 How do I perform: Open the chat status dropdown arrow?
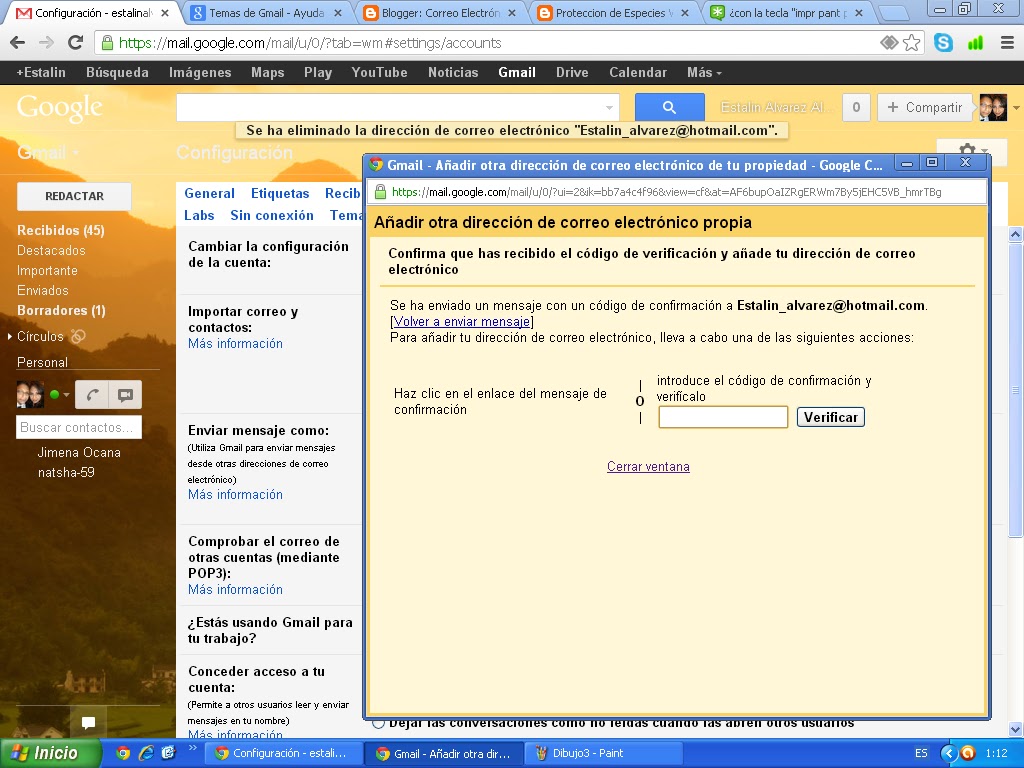click(x=66, y=395)
